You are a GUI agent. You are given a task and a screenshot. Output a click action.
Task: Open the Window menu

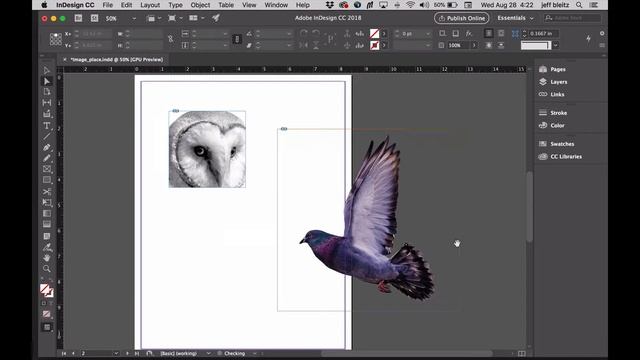tap(276, 5)
